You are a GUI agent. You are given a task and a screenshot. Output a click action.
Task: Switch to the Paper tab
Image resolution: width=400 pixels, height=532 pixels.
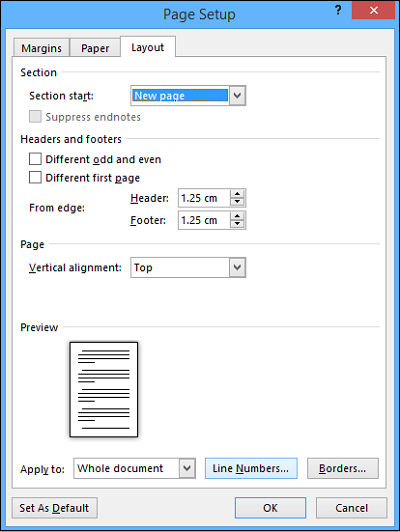(x=95, y=48)
